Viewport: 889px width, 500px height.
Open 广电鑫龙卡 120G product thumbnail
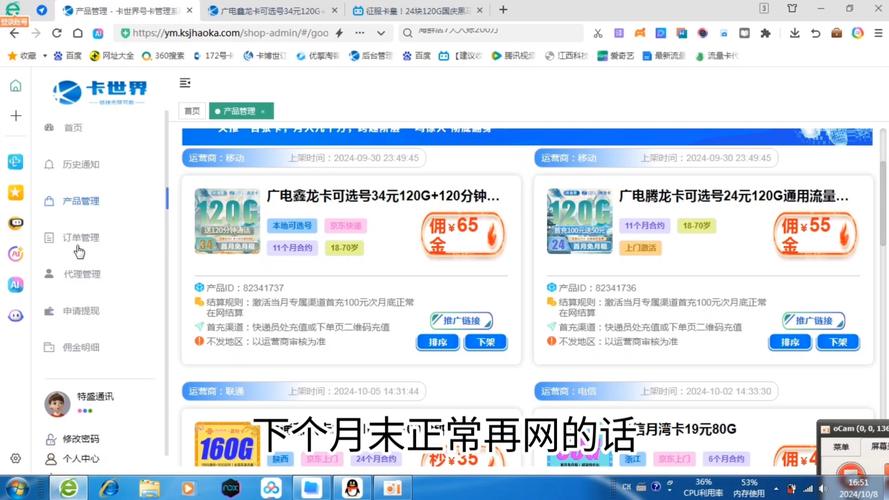pyautogui.click(x=227, y=221)
